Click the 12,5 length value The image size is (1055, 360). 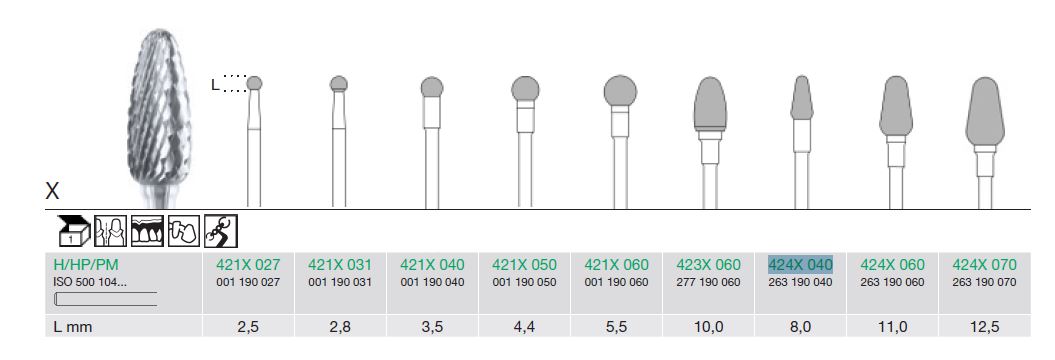984,327
